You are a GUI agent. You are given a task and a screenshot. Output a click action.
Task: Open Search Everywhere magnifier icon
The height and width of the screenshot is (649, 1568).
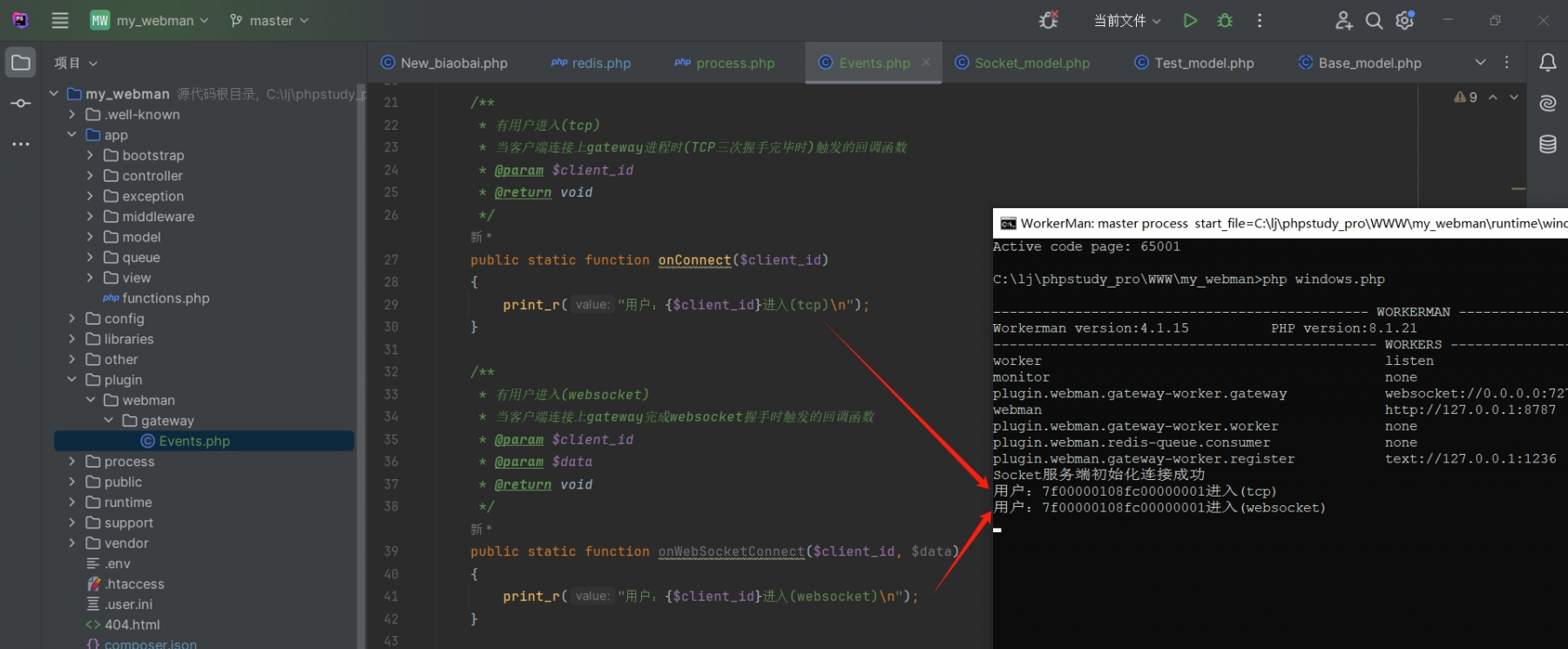tap(1374, 20)
